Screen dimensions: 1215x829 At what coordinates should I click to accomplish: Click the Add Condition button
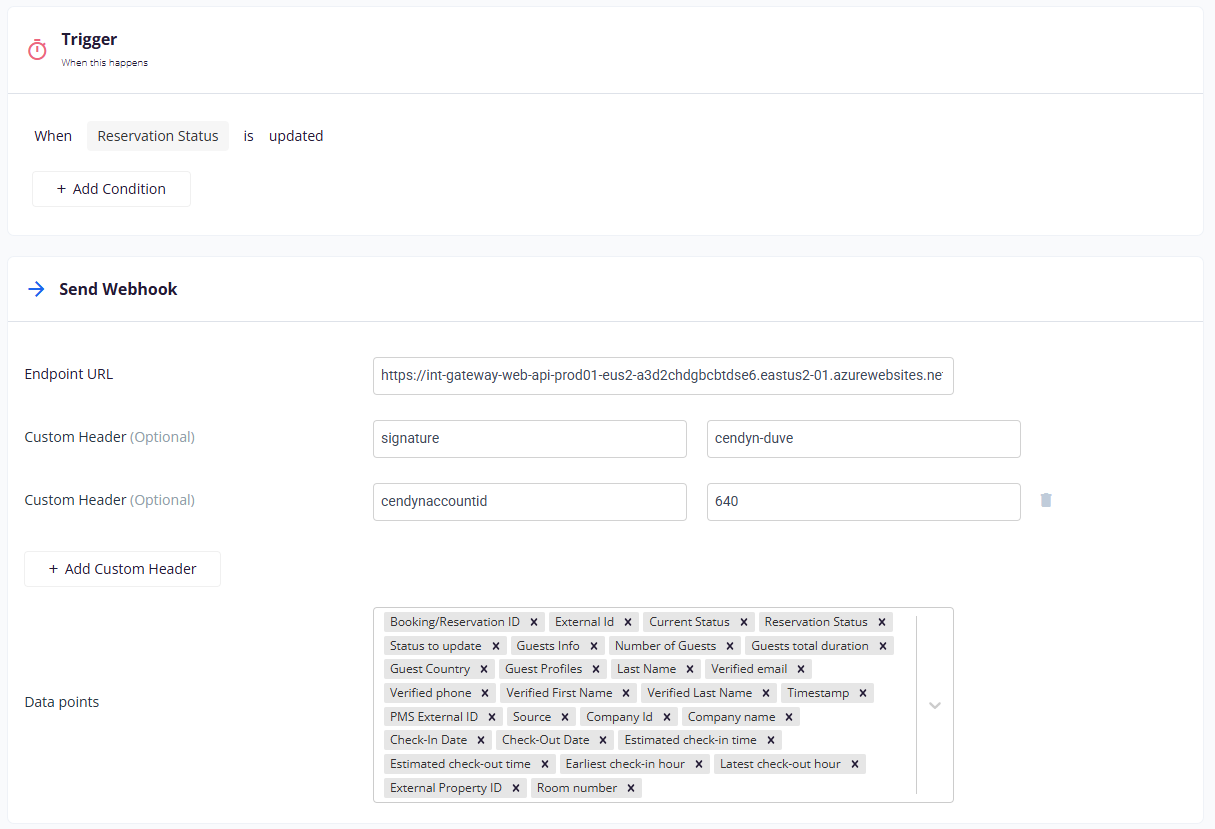point(111,189)
